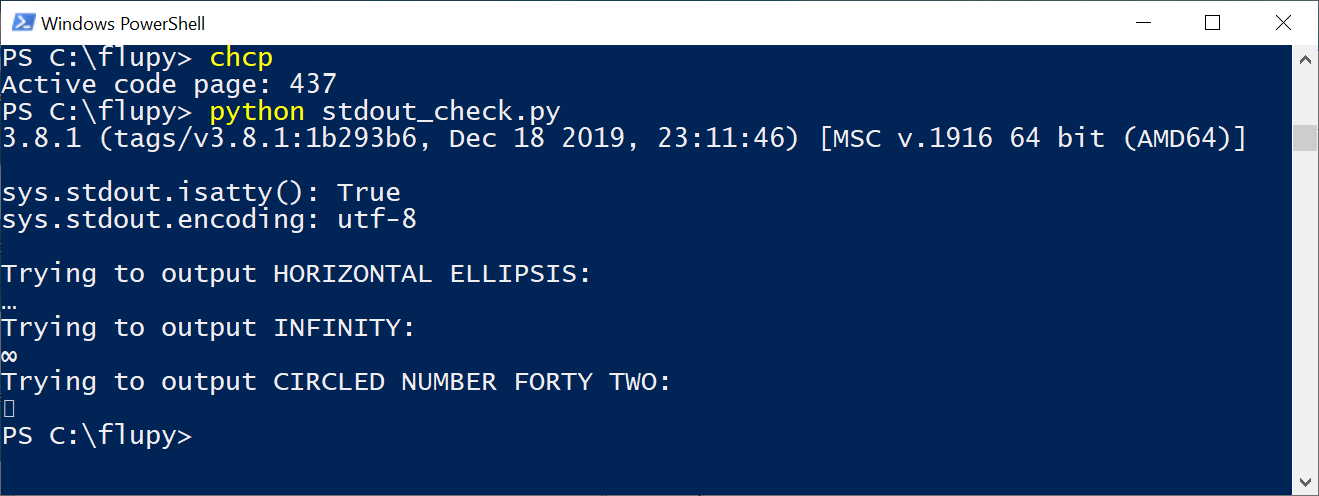Click the "sys.stdout.encoding: utf-8" line
Image resolution: width=1319 pixels, height=496 pixels.
click(x=209, y=219)
